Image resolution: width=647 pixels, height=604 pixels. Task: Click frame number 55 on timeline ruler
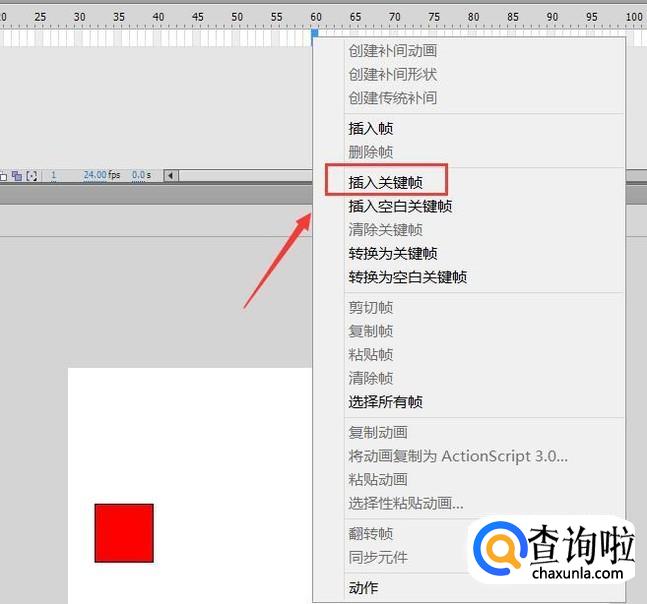pyautogui.click(x=276, y=17)
